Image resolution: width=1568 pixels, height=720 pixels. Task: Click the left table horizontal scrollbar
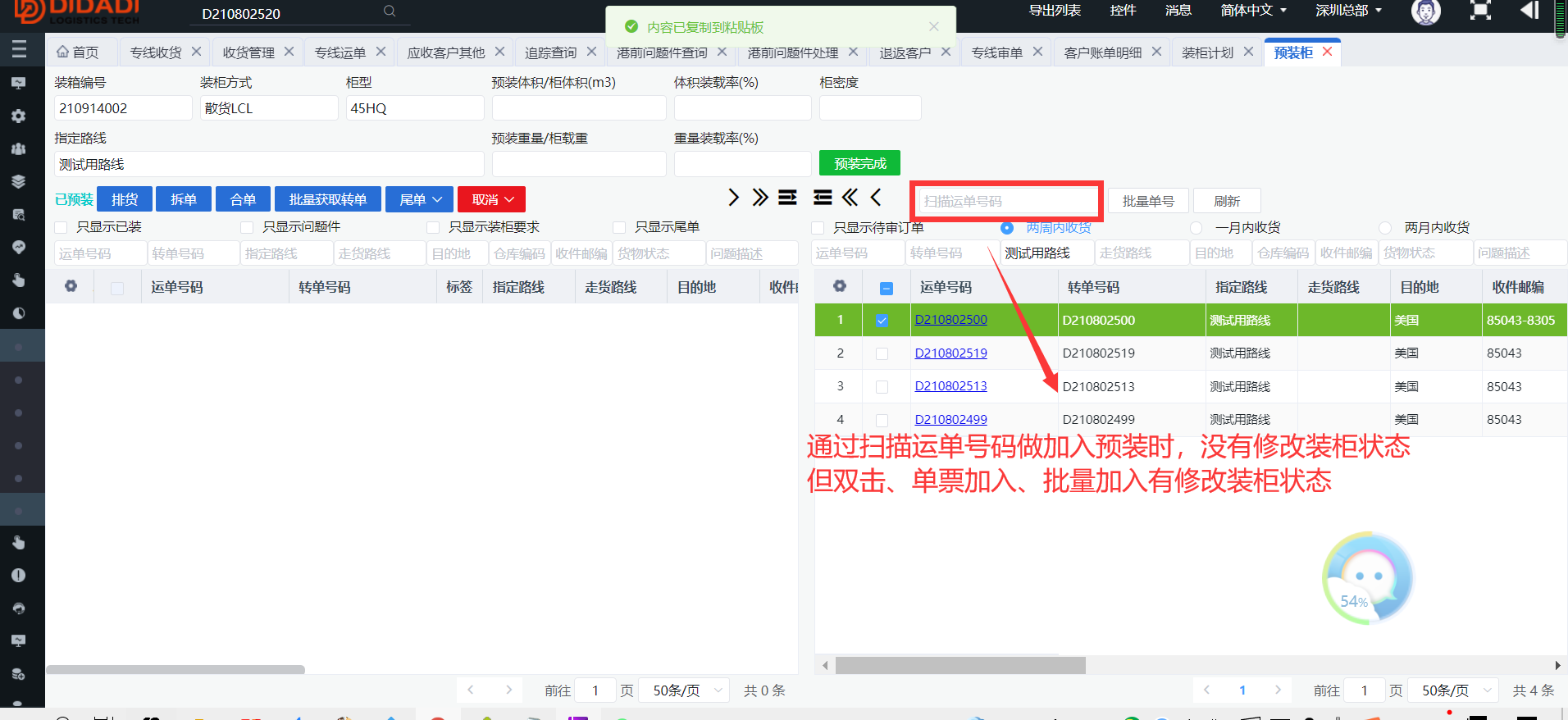click(x=175, y=669)
